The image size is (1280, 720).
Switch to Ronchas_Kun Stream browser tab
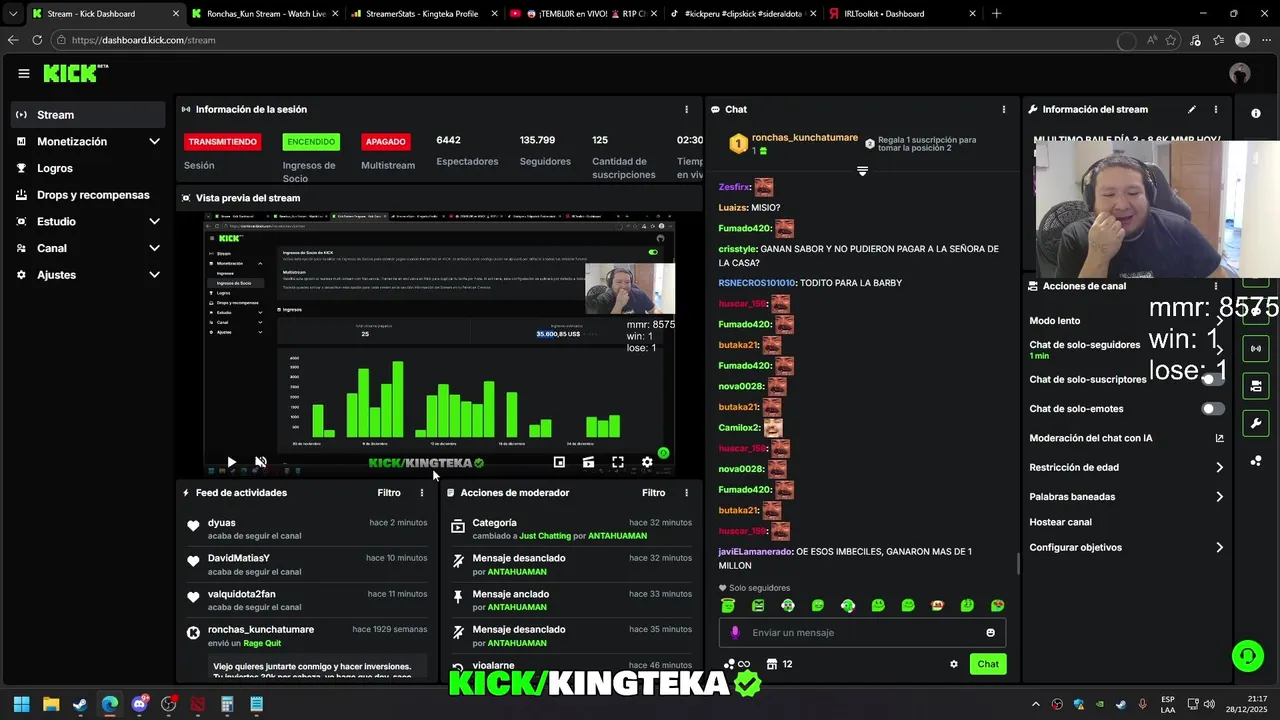[263, 14]
